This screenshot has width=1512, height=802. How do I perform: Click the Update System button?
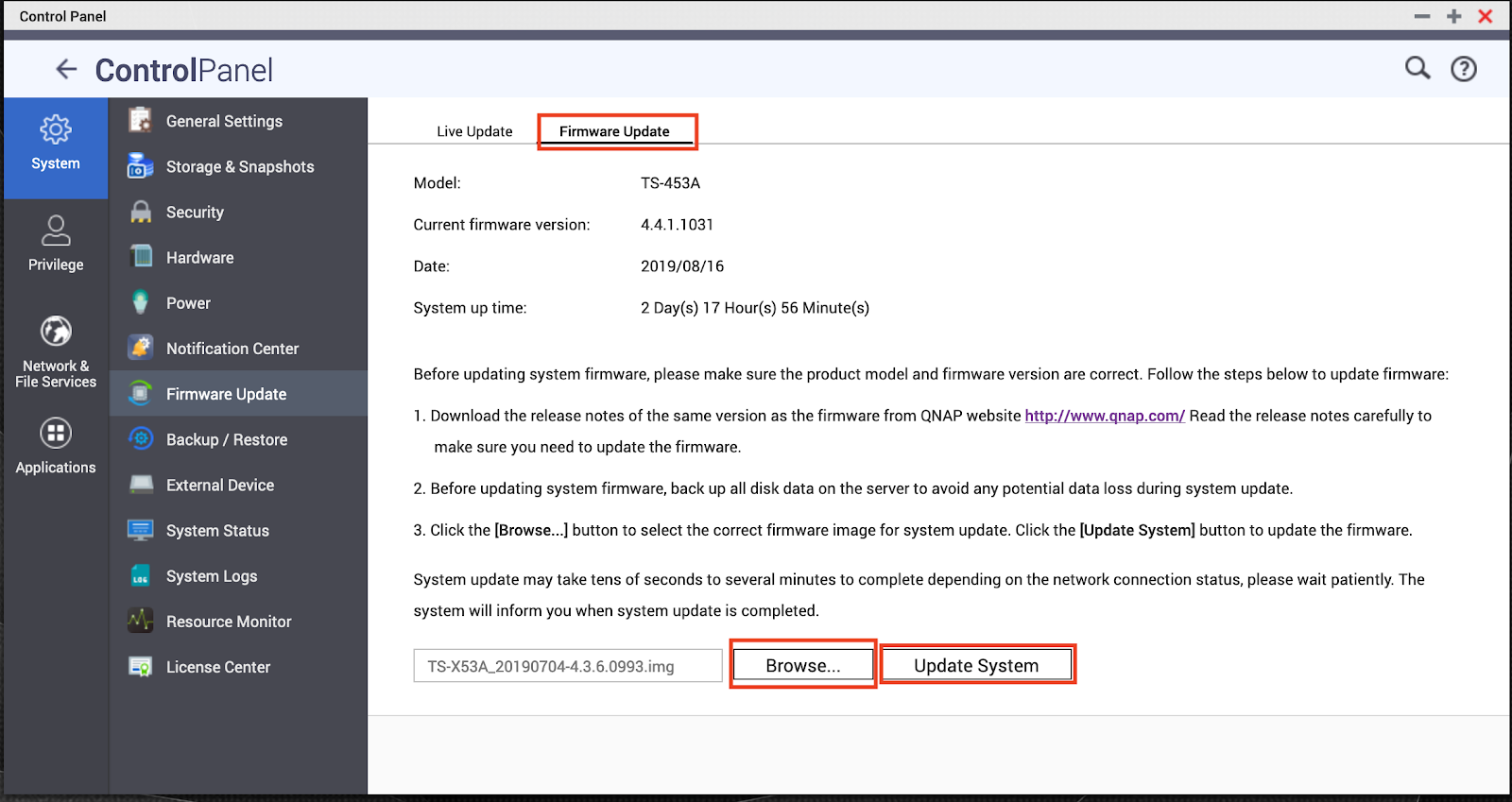[x=976, y=666]
